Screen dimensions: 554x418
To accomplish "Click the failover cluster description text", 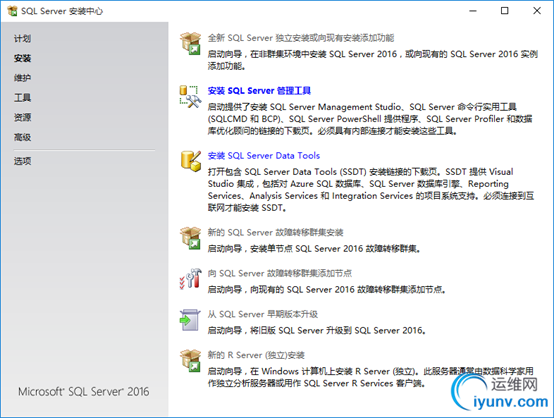I will 314,249.
